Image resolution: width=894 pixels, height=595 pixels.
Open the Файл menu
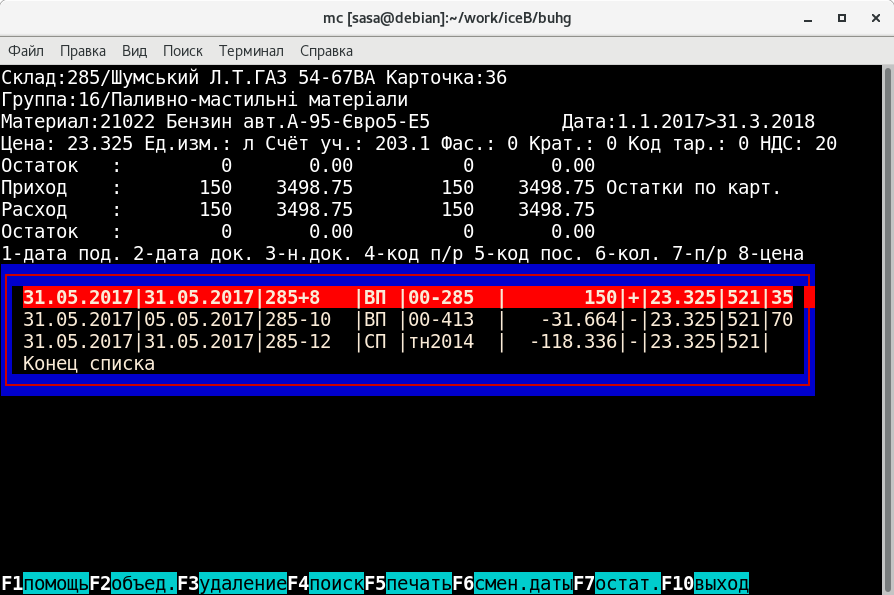point(25,51)
